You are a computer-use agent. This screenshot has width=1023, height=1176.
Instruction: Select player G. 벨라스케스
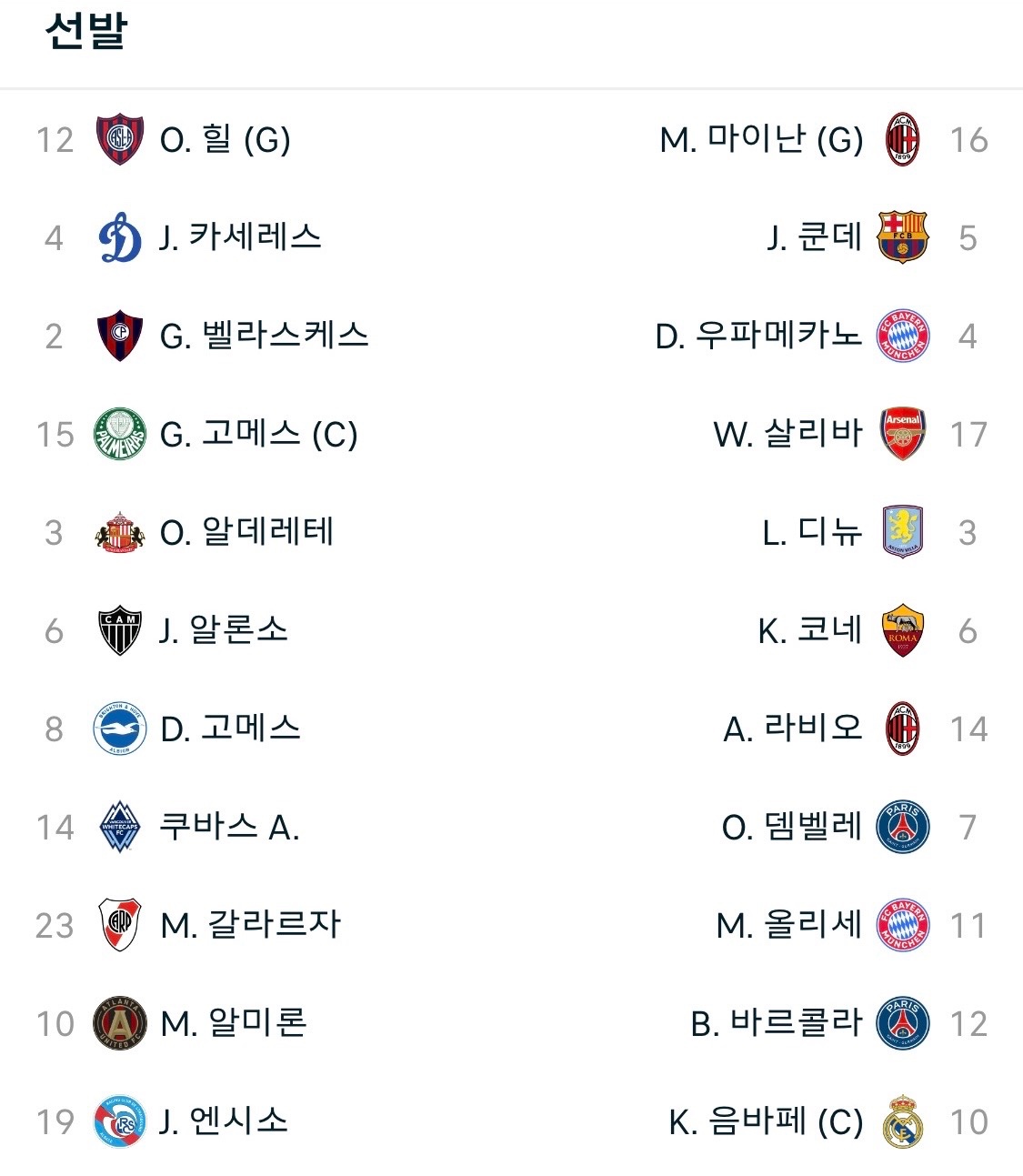[264, 336]
